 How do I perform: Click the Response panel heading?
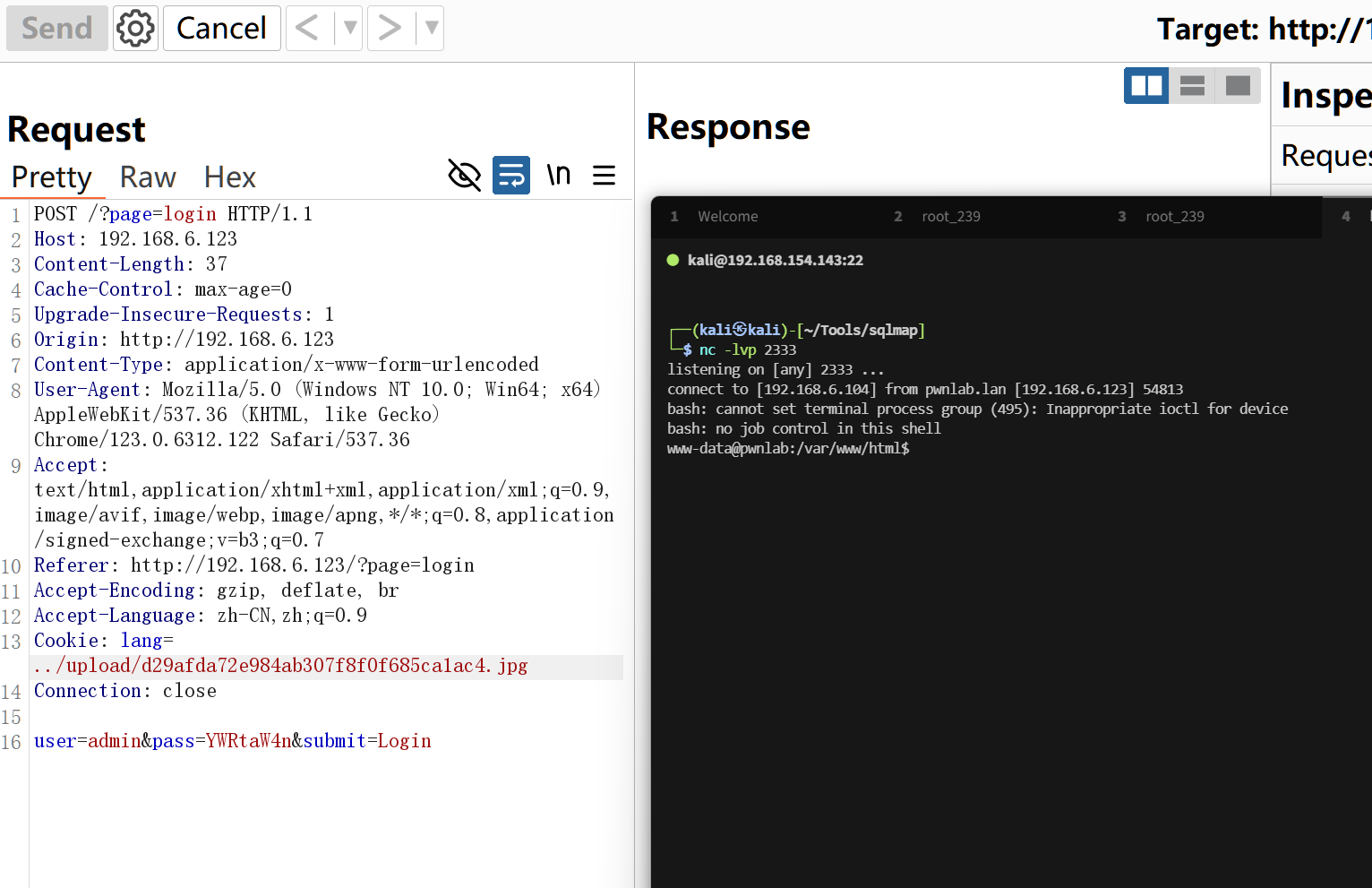coord(728,127)
